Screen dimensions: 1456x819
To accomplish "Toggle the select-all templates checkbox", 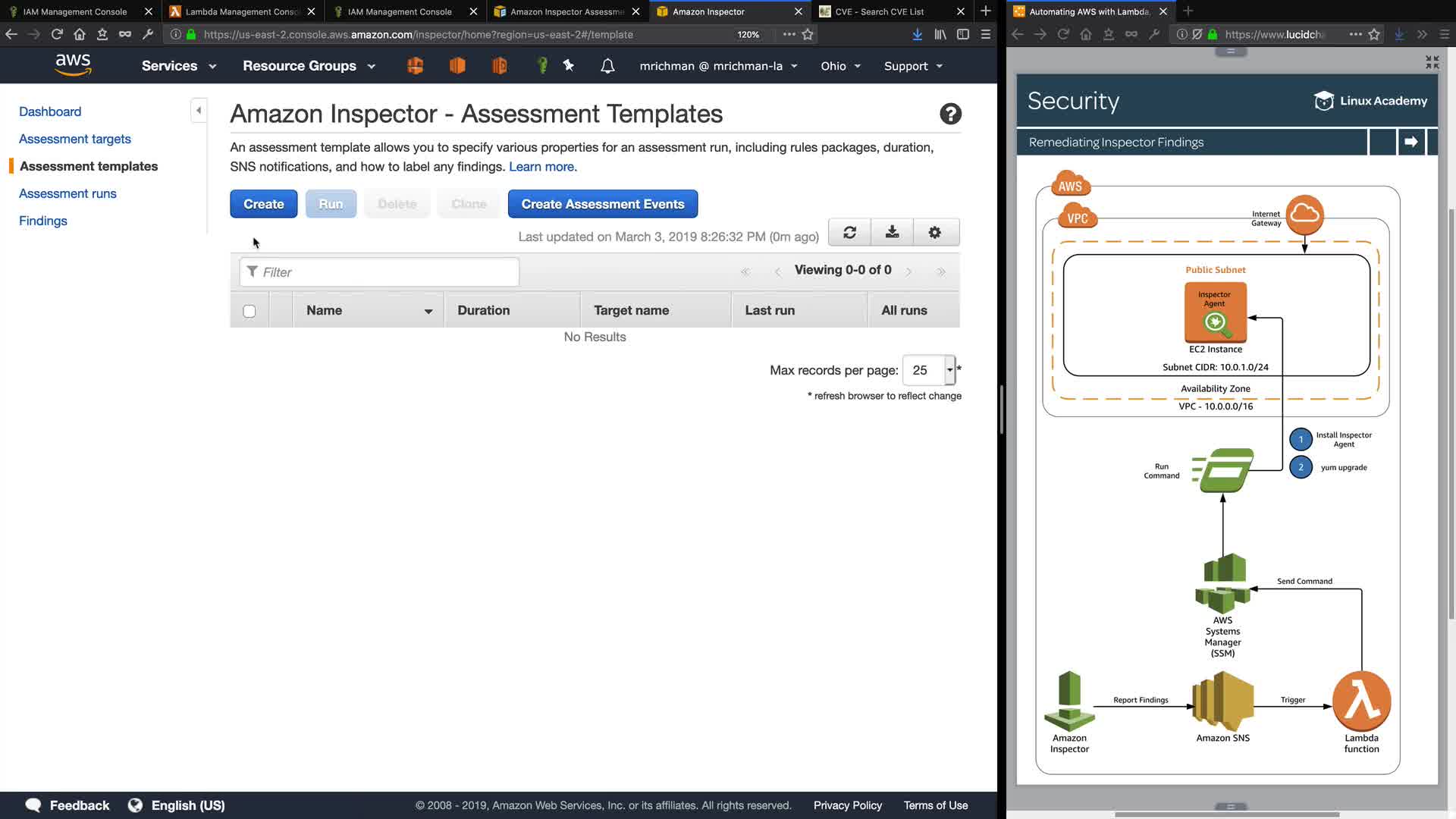I will 249,311.
